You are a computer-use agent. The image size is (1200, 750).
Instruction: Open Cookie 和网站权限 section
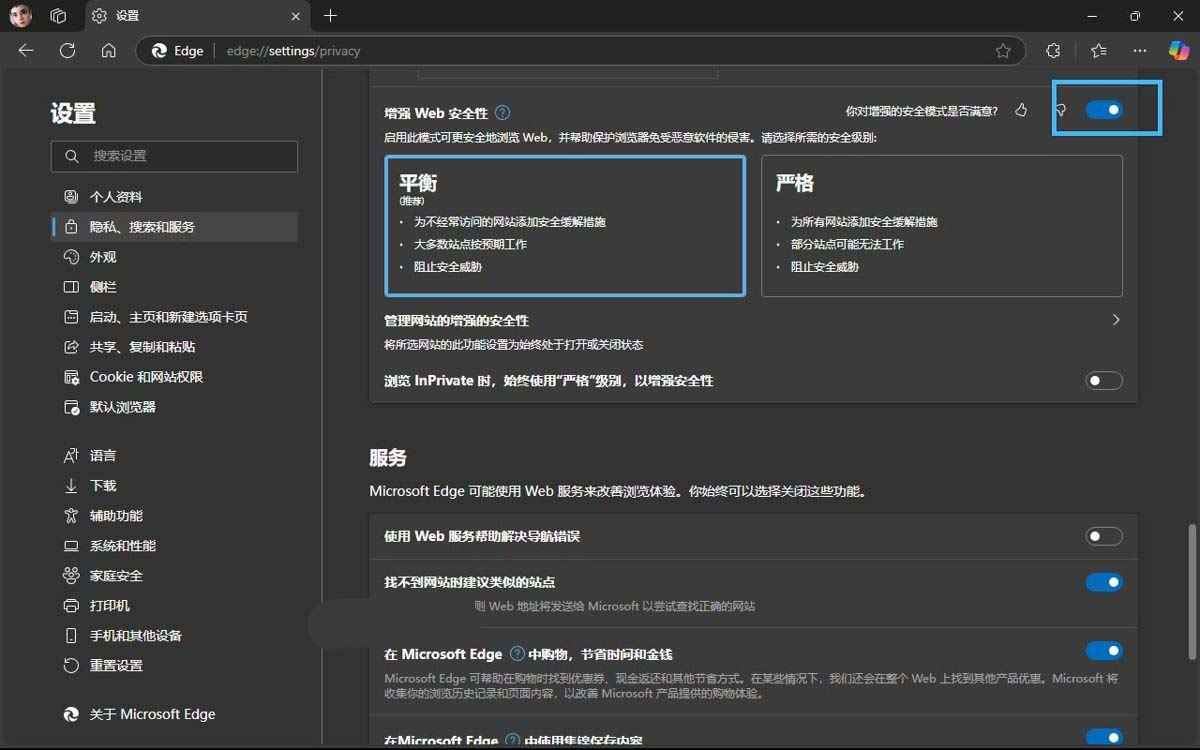[175, 377]
